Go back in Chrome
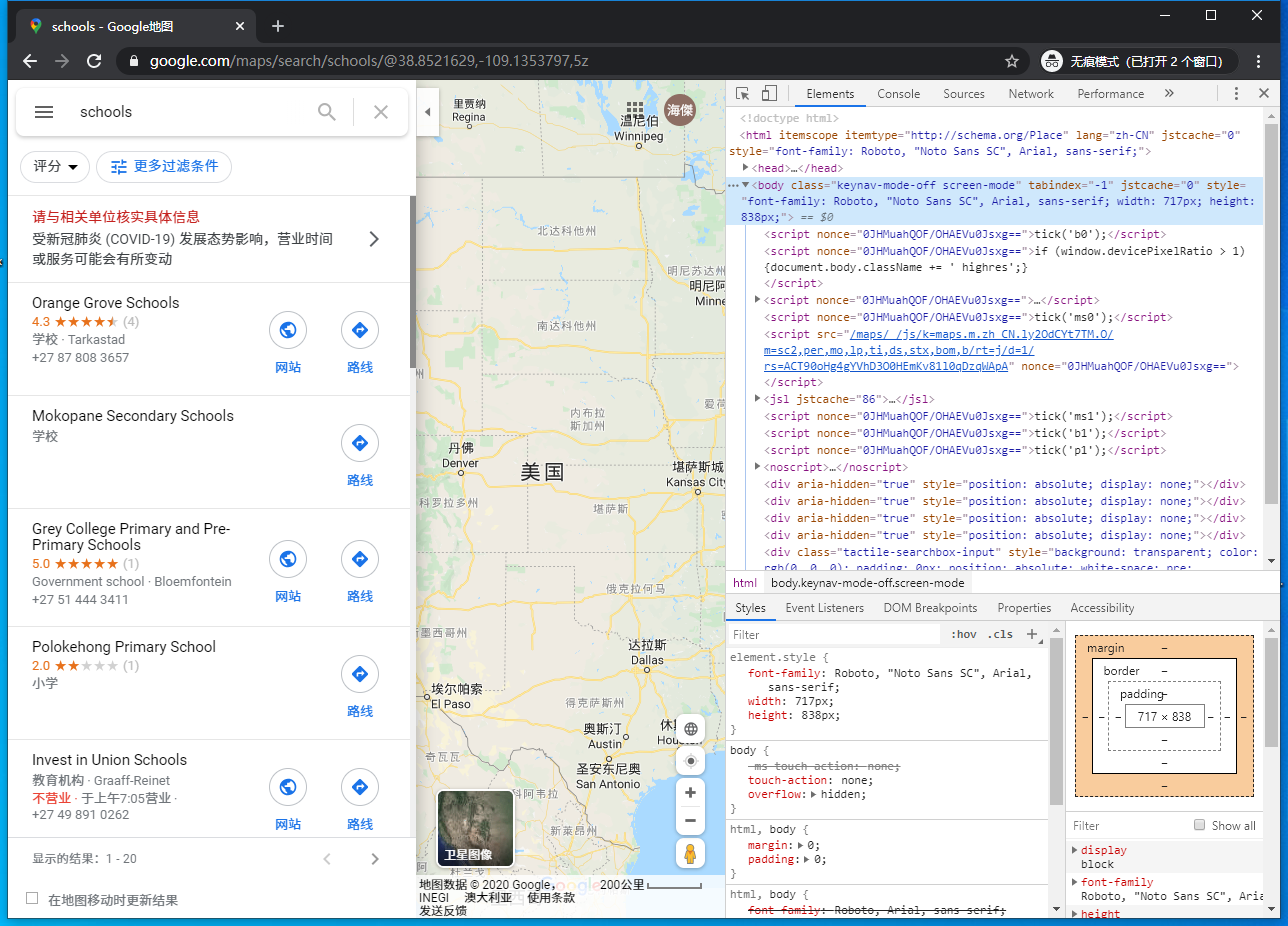Image resolution: width=1288 pixels, height=926 pixels. 30,61
